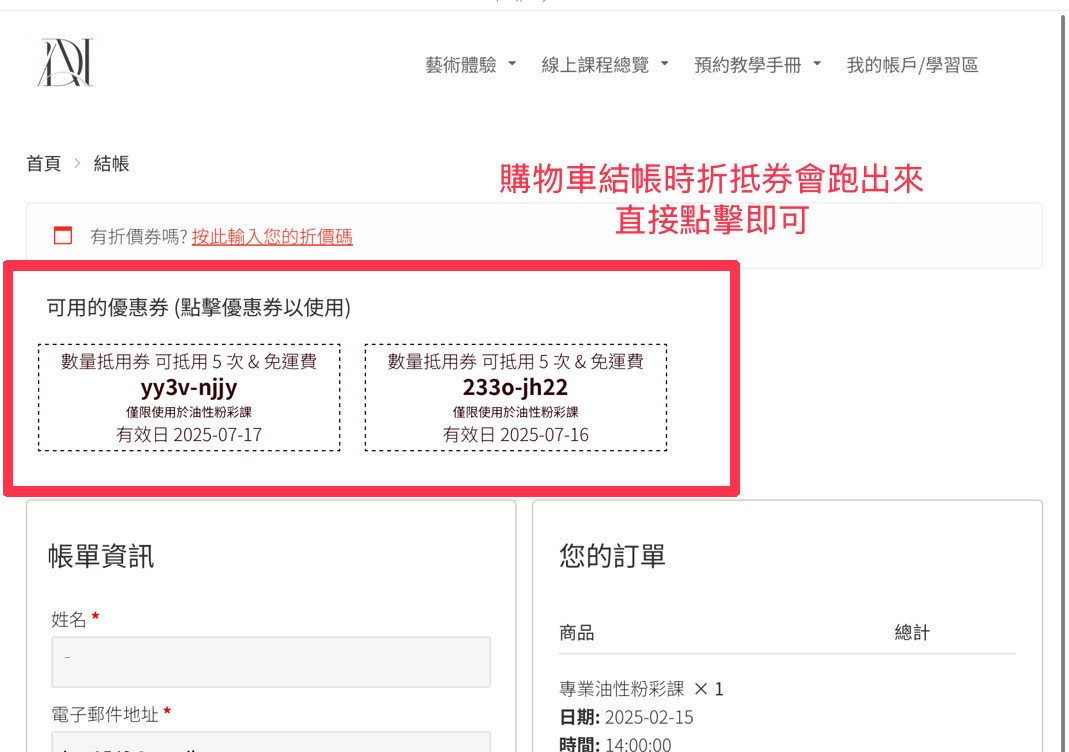Select the 預約教學手冊 menu label
The image size is (1069, 752).
(747, 66)
